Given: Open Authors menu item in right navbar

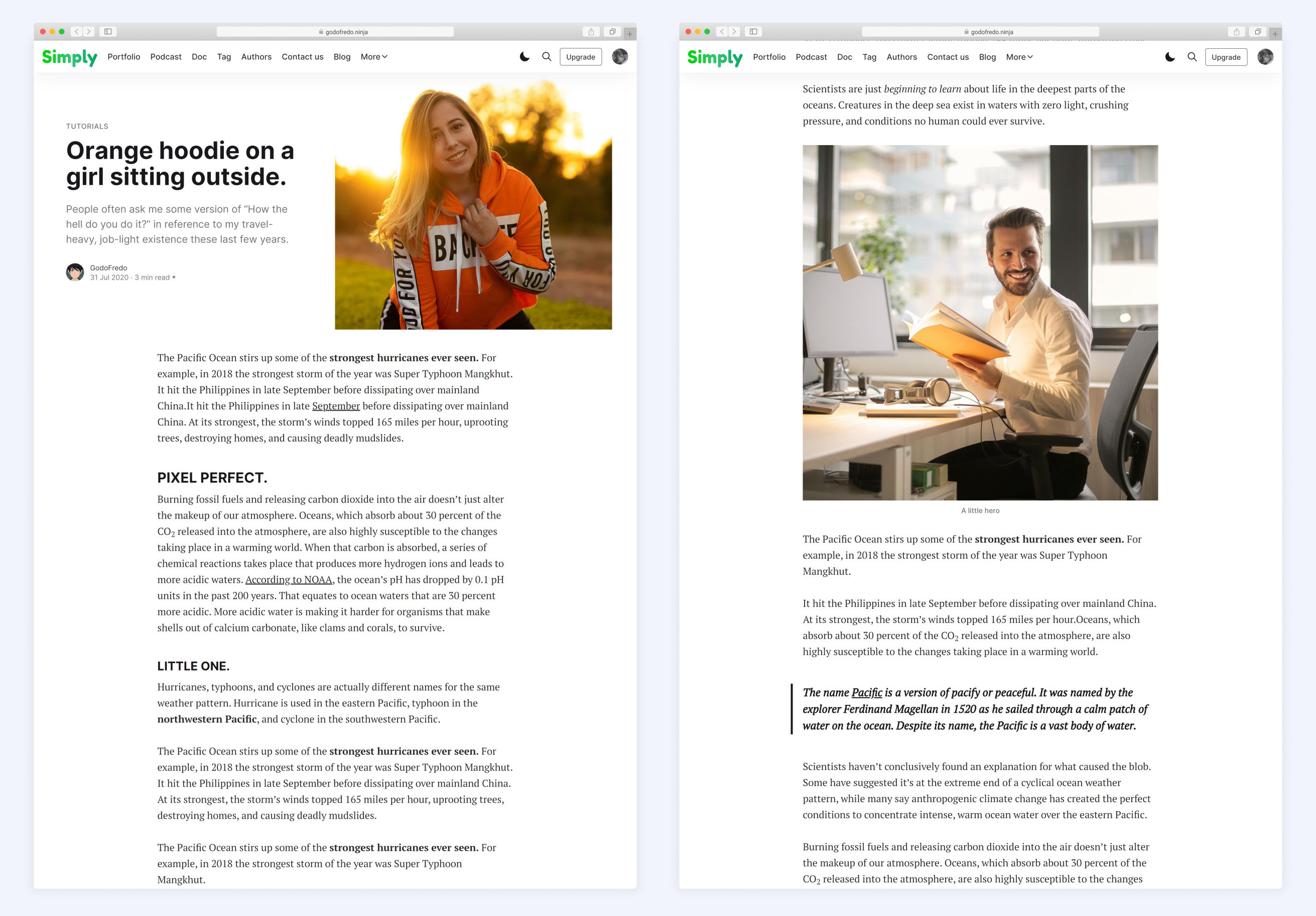Looking at the screenshot, I should tap(901, 57).
